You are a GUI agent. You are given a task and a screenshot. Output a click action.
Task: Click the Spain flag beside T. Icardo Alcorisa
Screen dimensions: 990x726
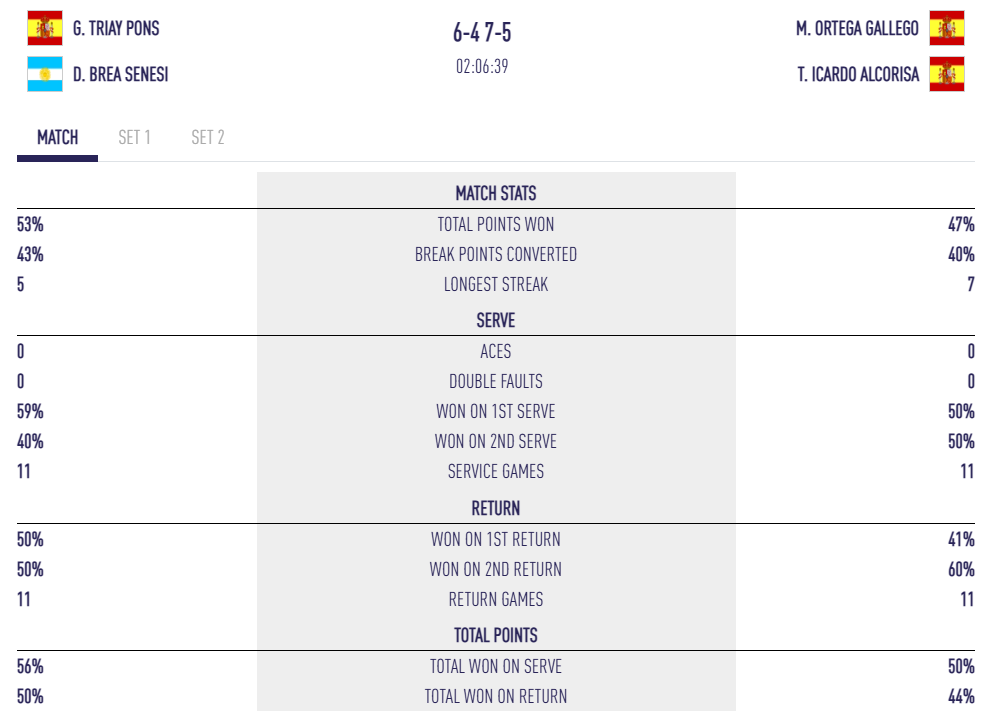[x=946, y=74]
